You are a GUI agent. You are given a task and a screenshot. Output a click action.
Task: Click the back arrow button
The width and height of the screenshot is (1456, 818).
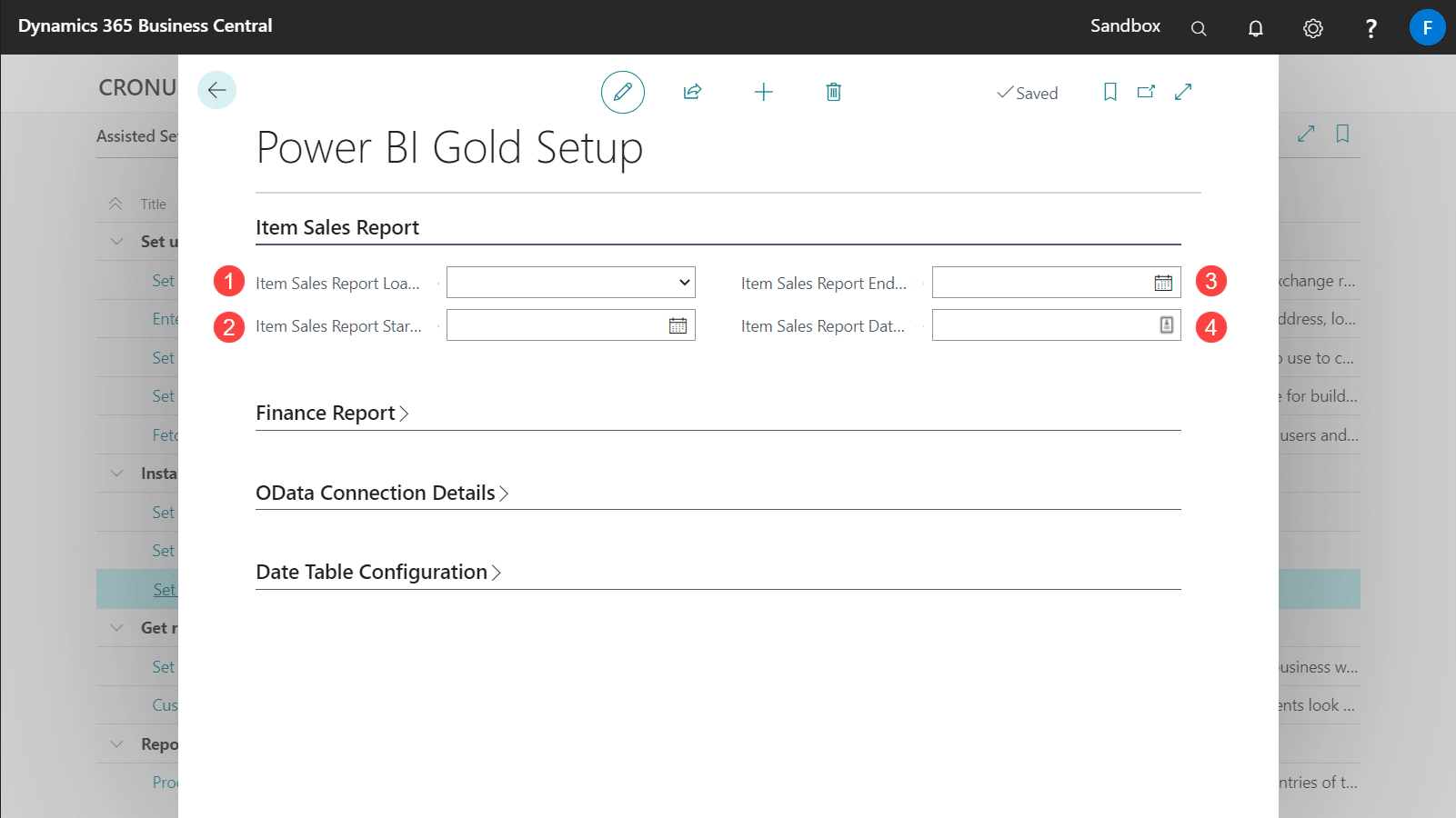click(x=216, y=90)
